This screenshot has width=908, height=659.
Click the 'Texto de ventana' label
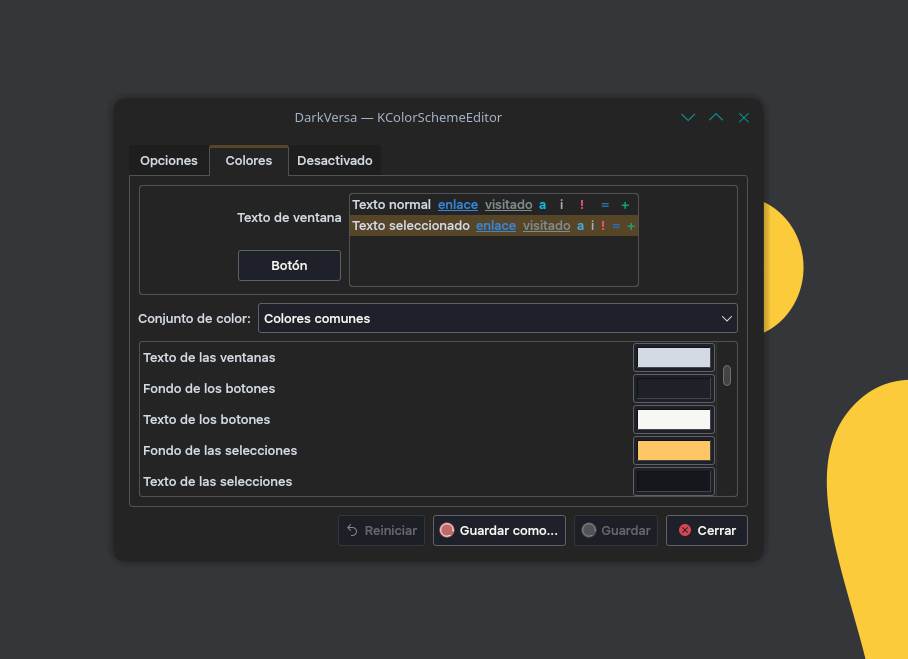pos(289,218)
